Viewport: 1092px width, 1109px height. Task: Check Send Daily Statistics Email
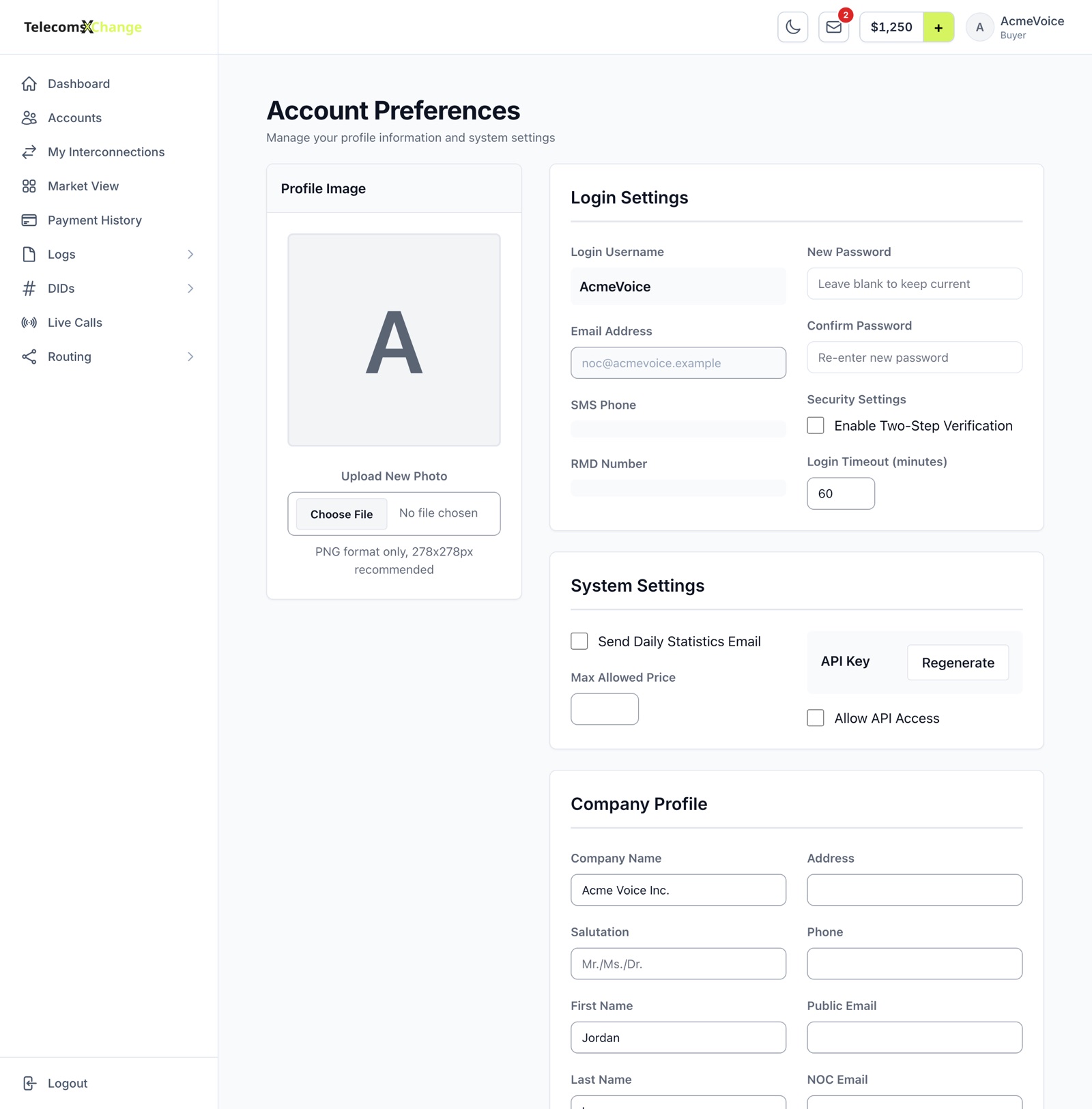tap(579, 641)
